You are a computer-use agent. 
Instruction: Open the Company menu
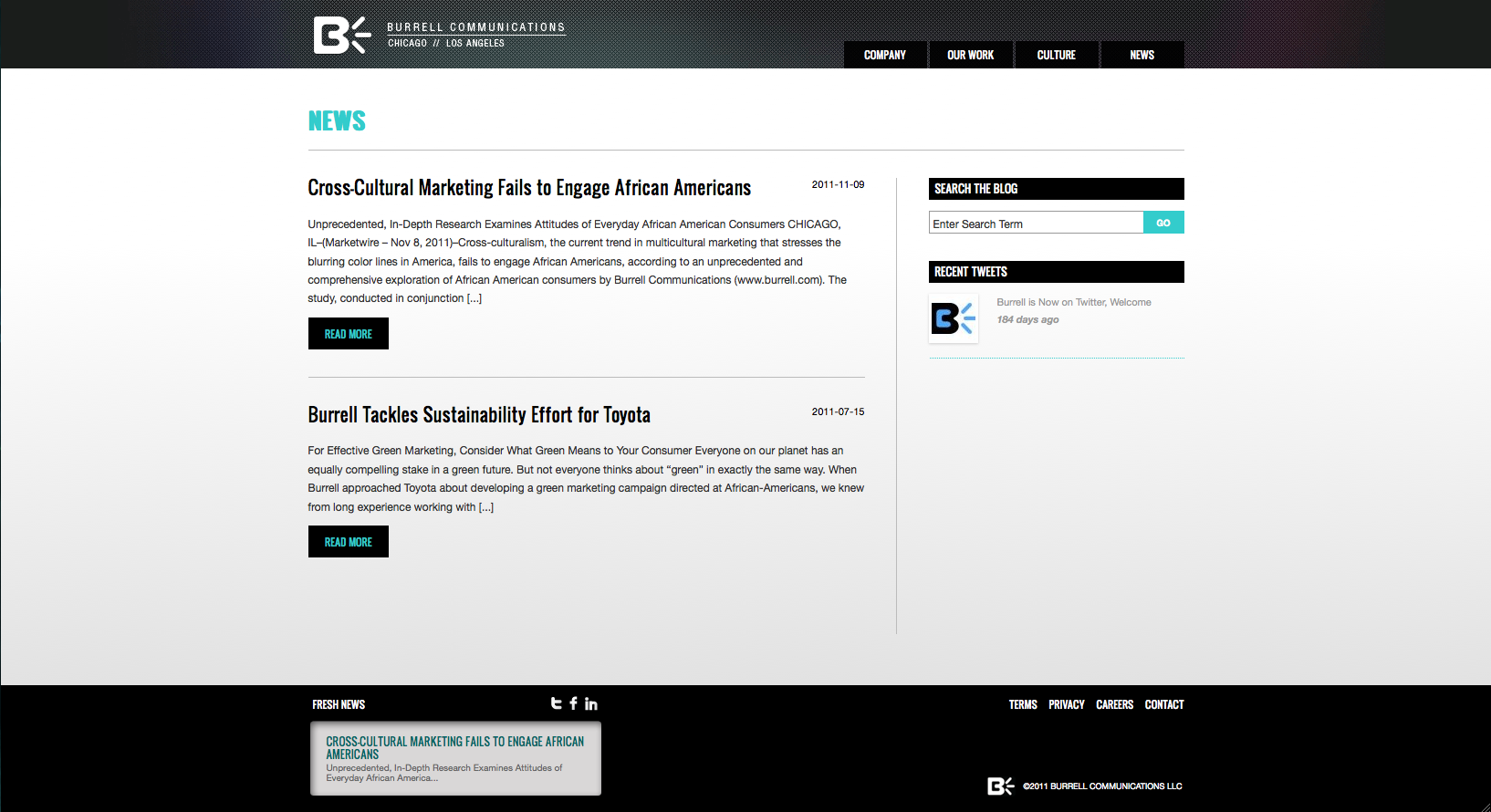click(884, 55)
